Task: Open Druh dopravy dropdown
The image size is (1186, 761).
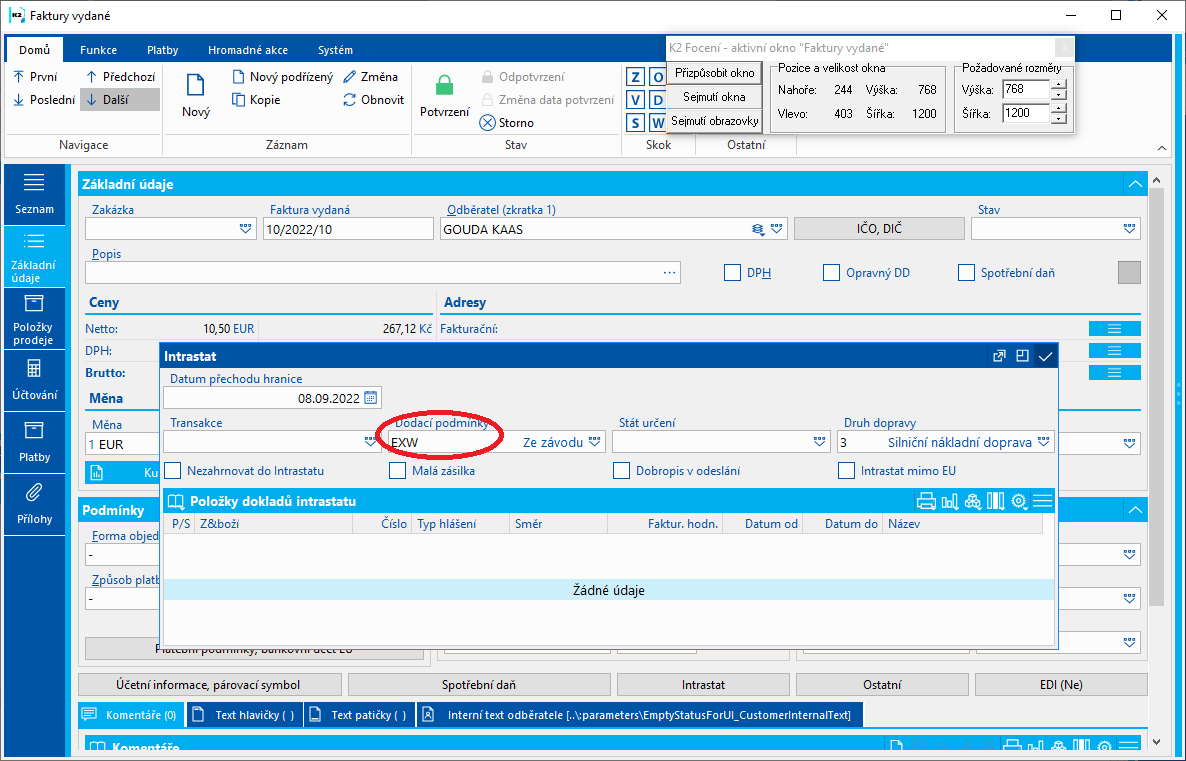Action: point(1044,442)
